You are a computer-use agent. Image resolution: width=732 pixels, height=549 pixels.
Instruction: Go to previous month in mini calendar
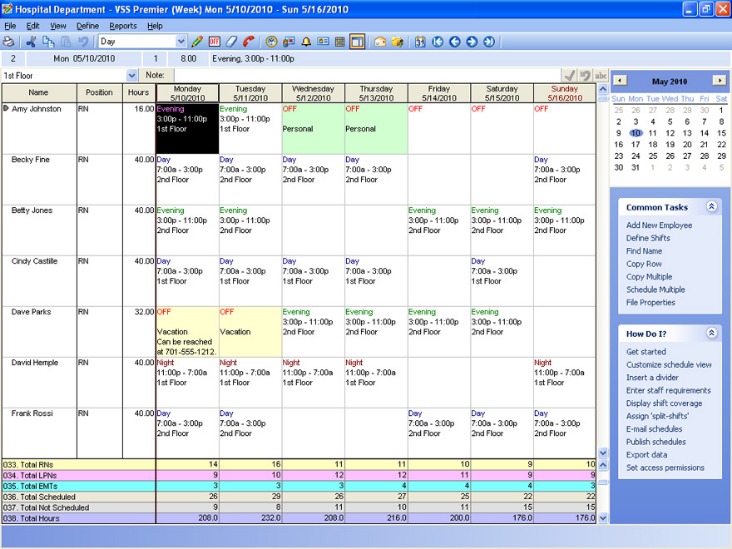[x=619, y=80]
